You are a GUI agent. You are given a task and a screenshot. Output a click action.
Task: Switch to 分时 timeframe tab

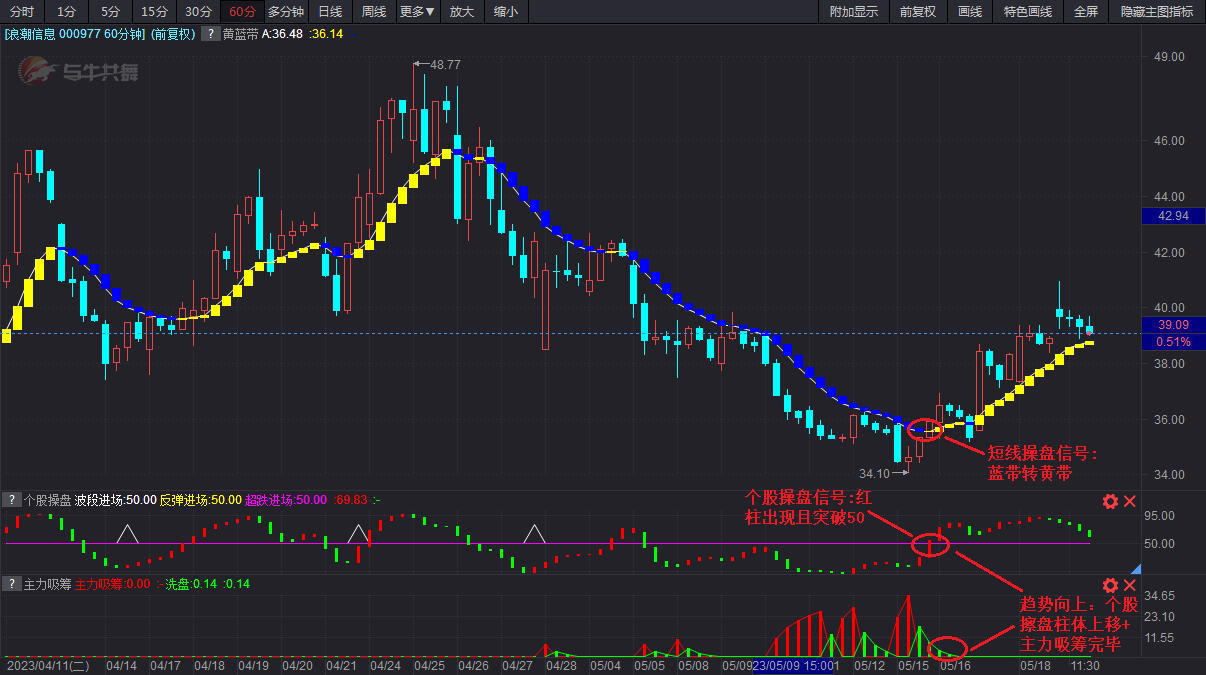[x=21, y=12]
